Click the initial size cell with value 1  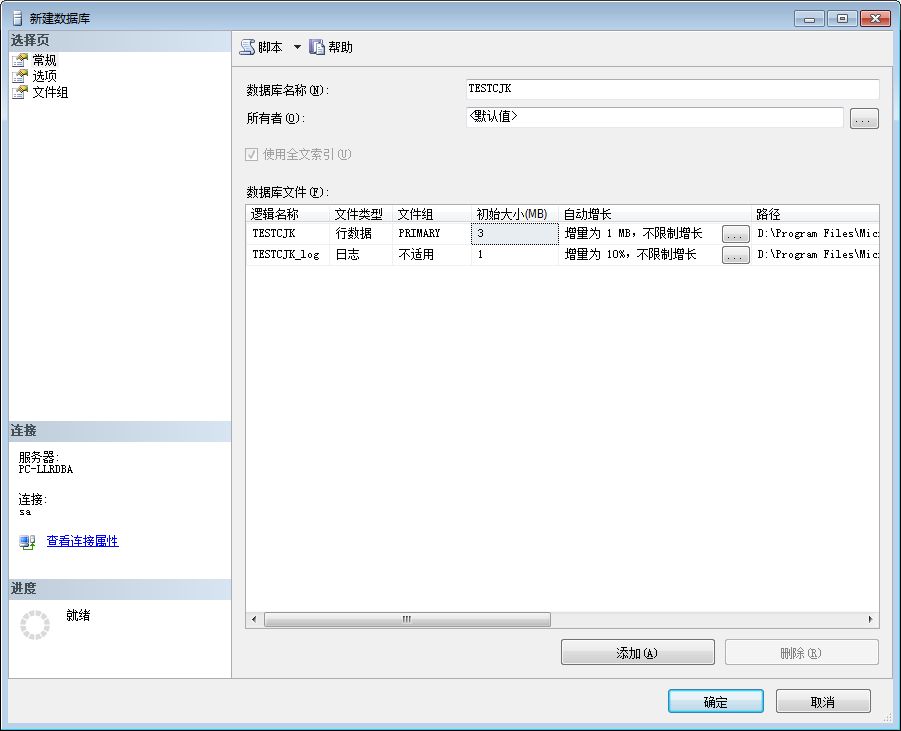(515, 254)
